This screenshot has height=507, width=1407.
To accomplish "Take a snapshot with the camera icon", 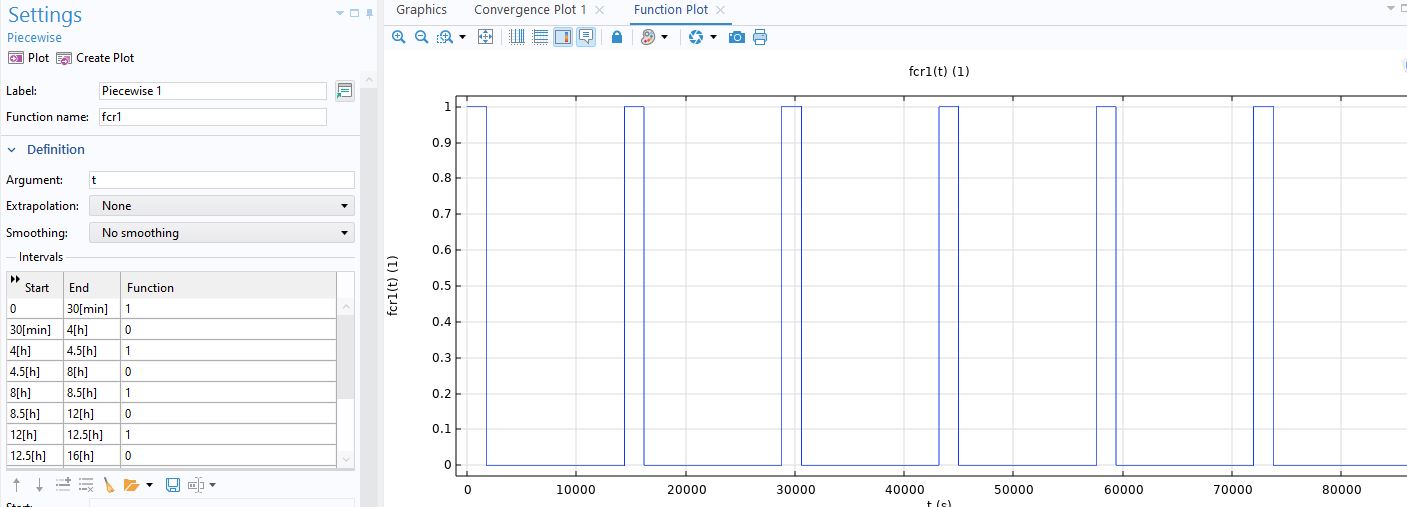I will tap(737, 37).
